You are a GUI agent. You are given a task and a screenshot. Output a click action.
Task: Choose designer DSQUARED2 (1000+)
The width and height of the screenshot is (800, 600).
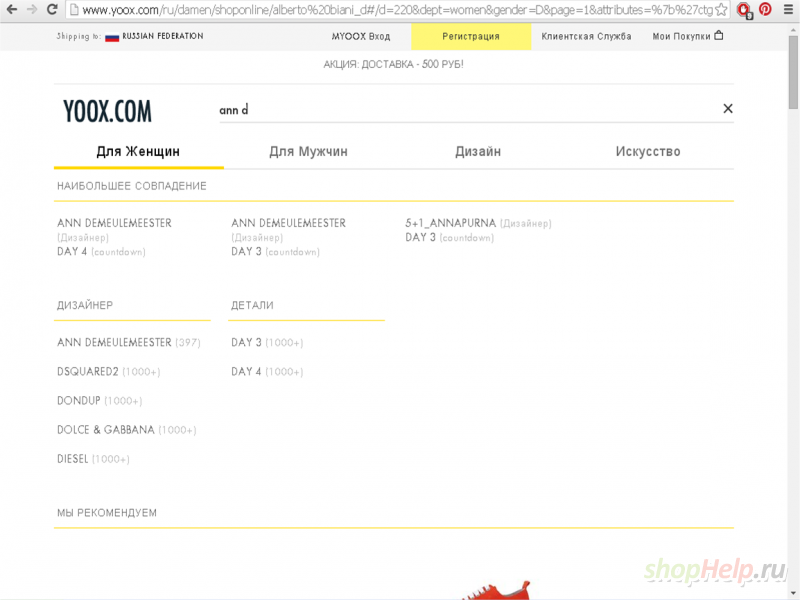click(x=108, y=371)
